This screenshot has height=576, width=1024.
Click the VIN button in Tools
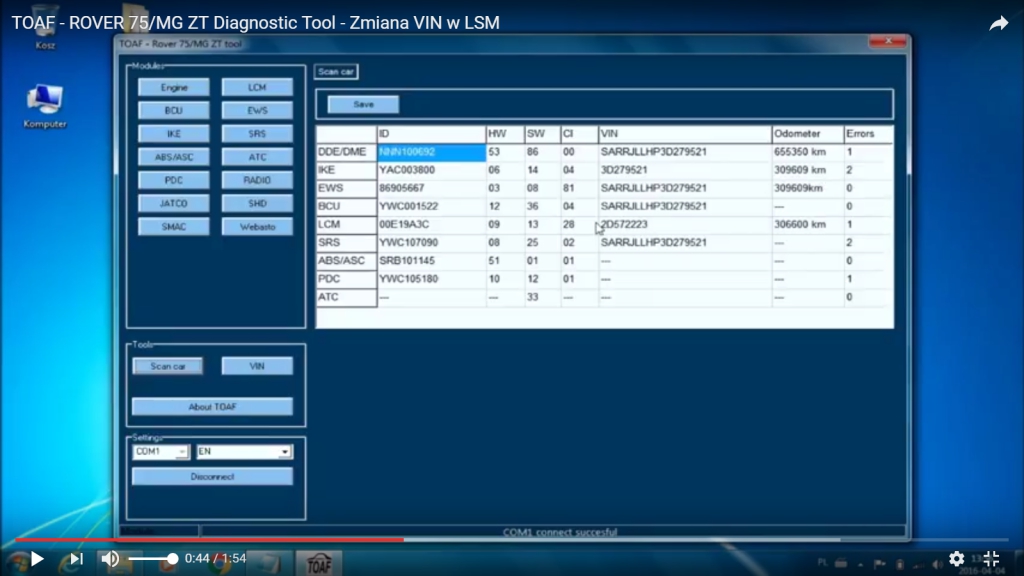(257, 366)
